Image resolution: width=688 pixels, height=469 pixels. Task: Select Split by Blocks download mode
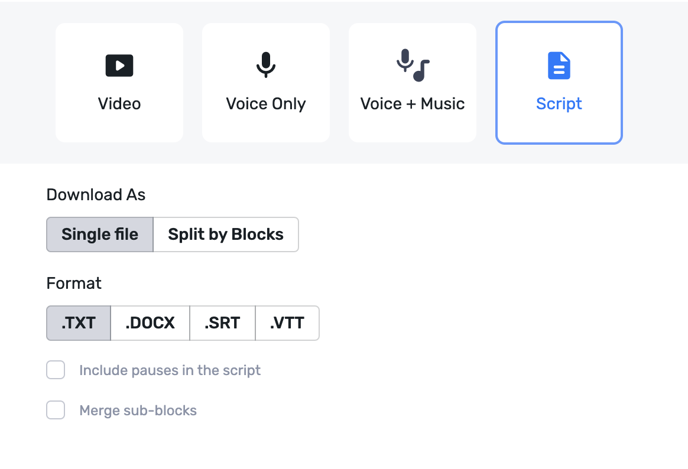(226, 234)
